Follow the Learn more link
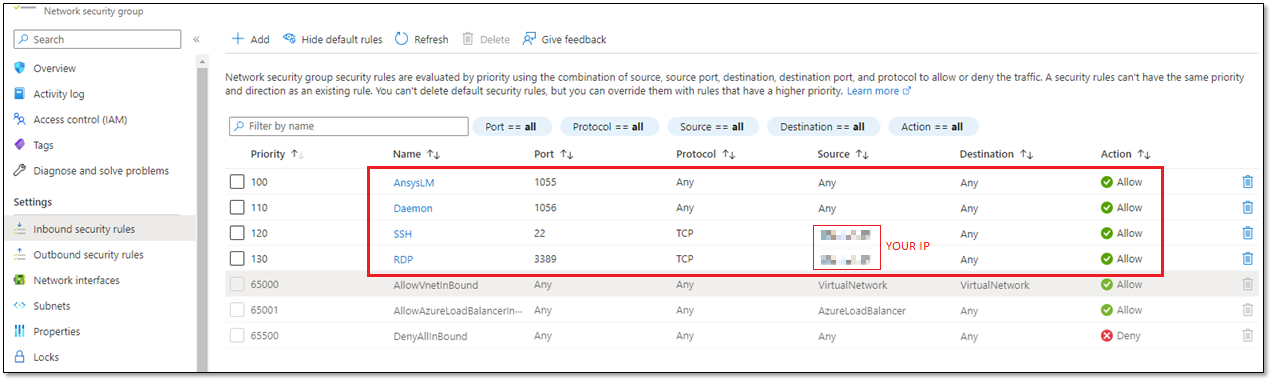The height and width of the screenshot is (382, 1273). coord(879,91)
